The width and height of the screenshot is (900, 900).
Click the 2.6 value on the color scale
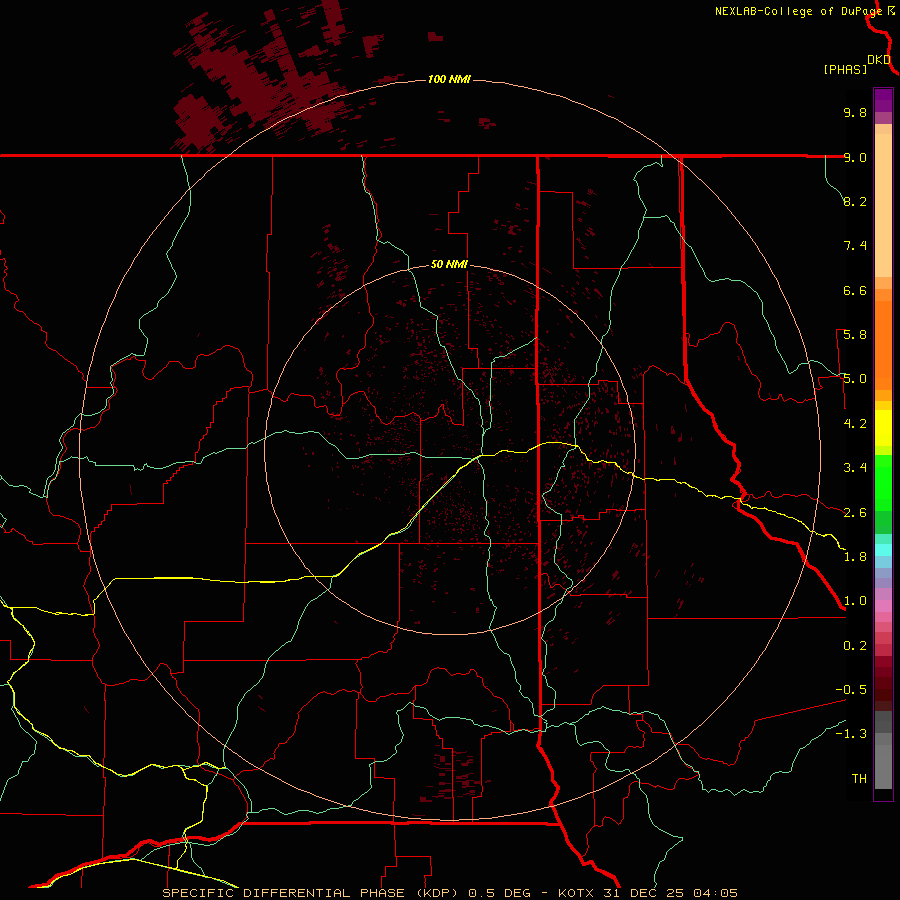[x=855, y=513]
